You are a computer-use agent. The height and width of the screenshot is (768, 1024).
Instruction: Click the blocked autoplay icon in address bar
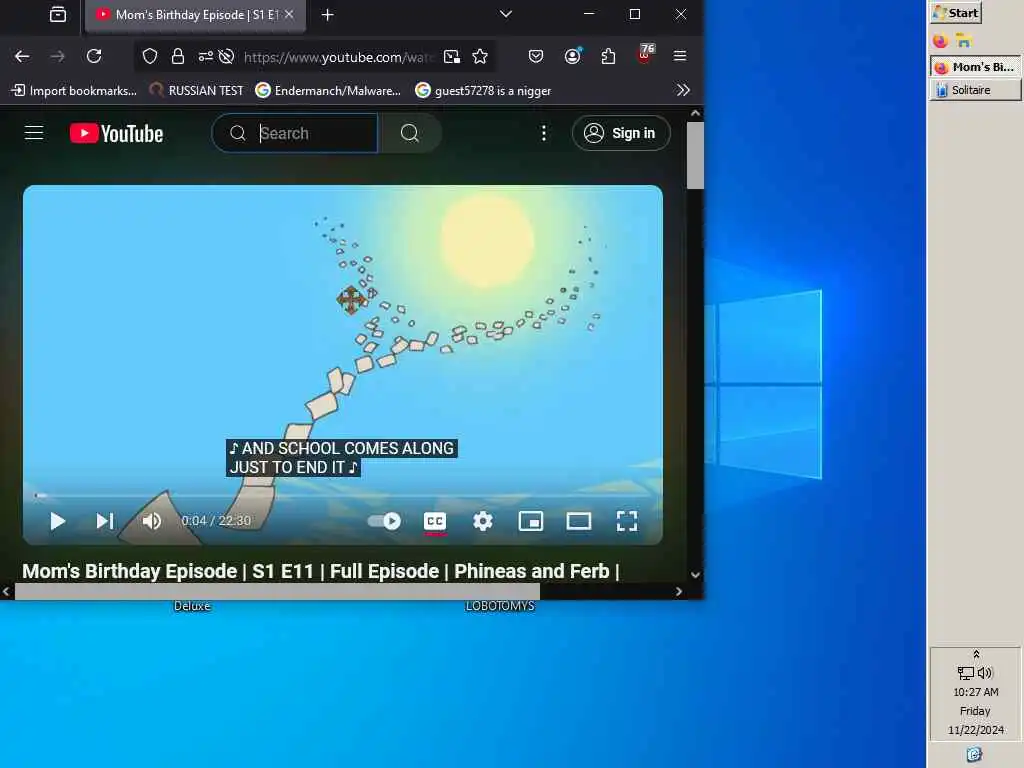coord(226,57)
